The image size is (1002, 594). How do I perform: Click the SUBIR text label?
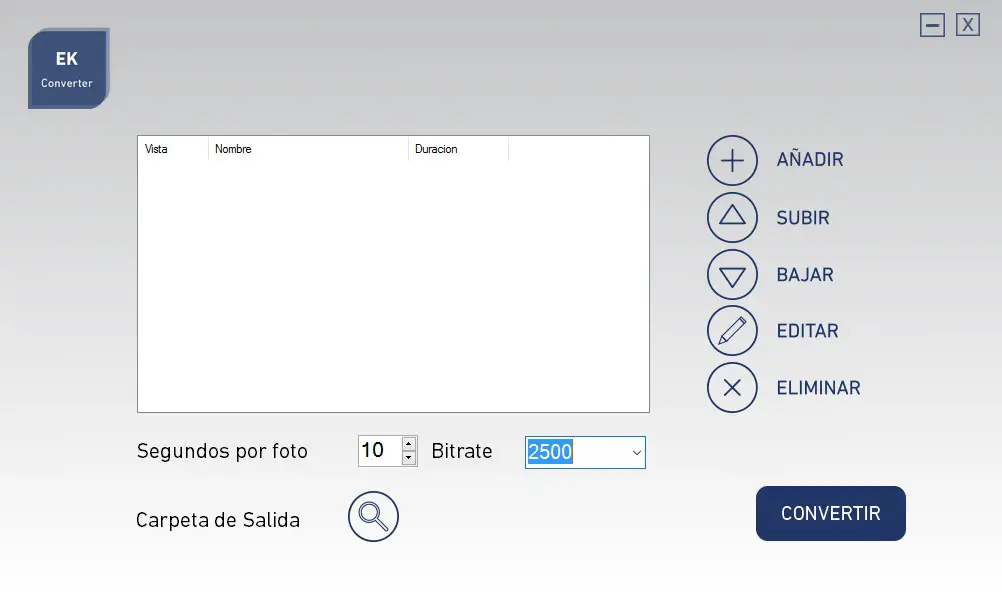(803, 218)
